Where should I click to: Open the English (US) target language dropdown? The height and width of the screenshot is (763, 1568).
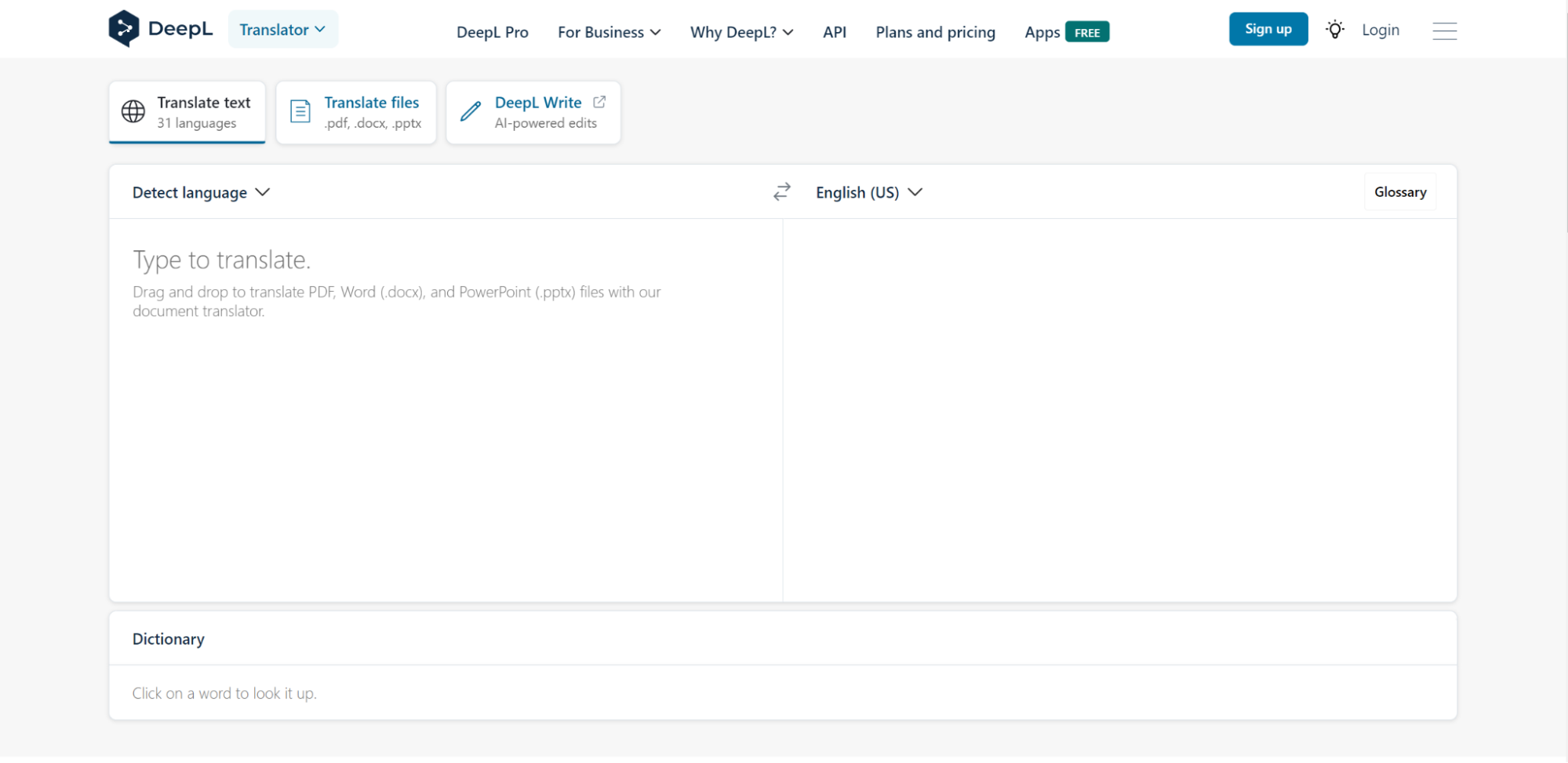click(868, 192)
